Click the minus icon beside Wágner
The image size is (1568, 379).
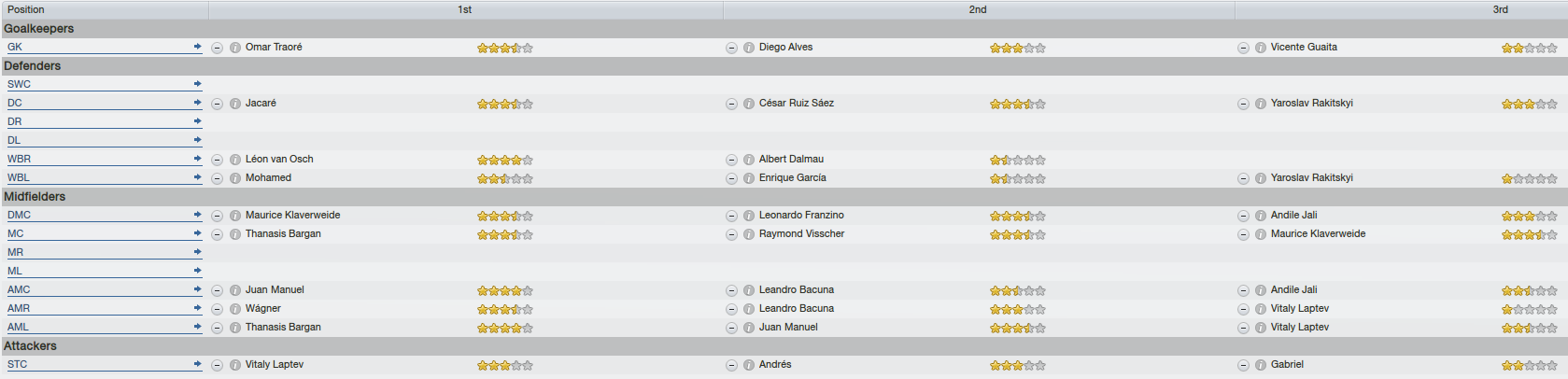point(217,309)
